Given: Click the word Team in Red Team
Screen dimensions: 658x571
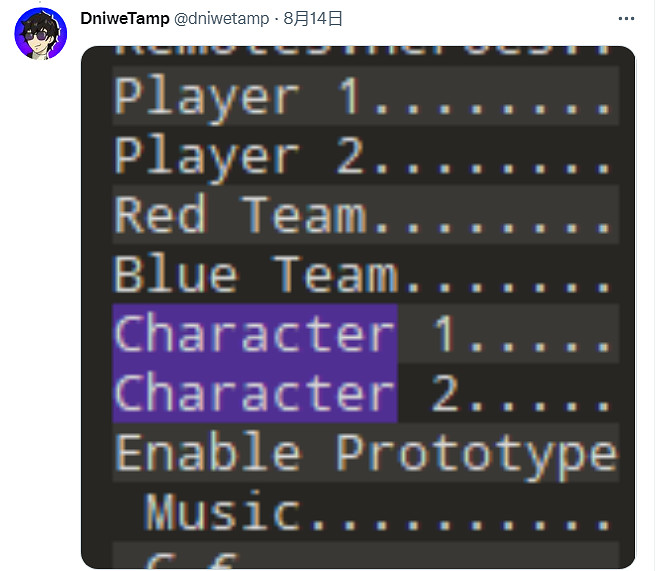Looking at the screenshot, I should coord(303,216).
